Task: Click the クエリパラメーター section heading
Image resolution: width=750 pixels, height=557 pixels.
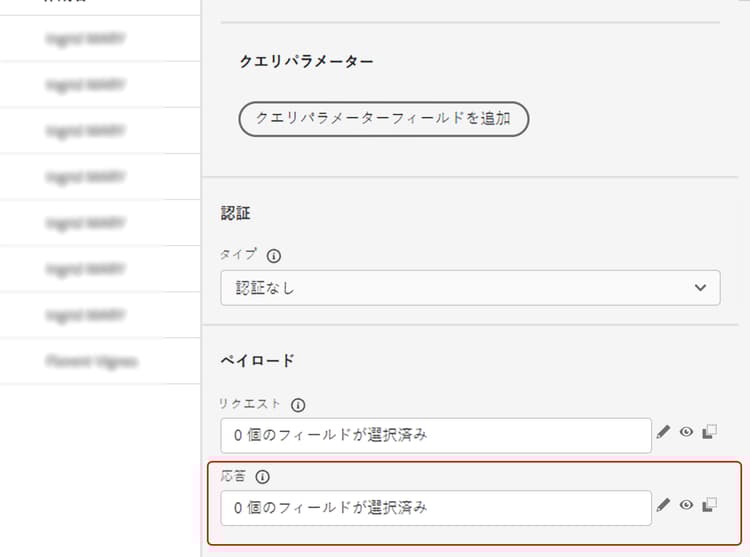Action: coord(306,61)
